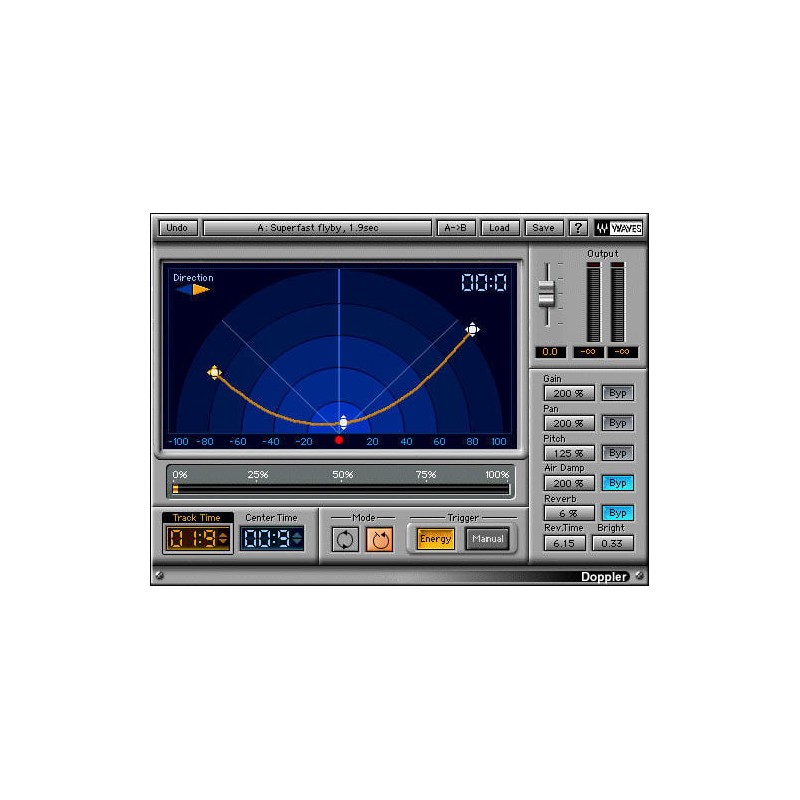
Task: Click the orange right direction arrow
Action: click(201, 290)
